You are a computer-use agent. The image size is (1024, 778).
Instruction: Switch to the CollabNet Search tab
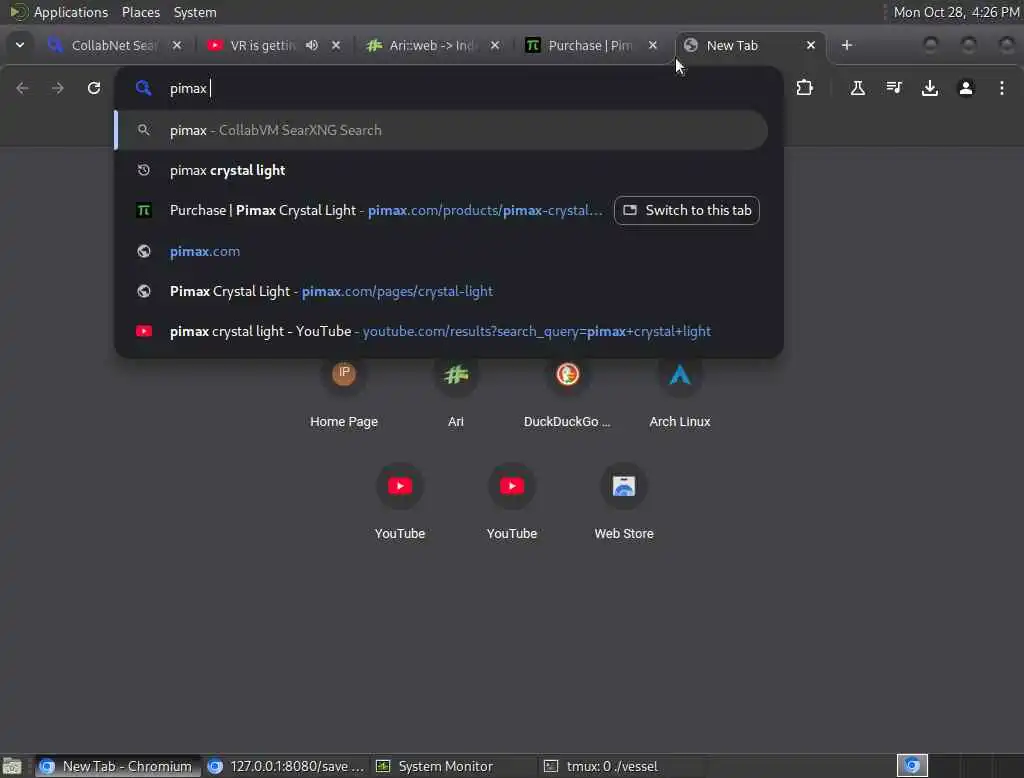[113, 45]
